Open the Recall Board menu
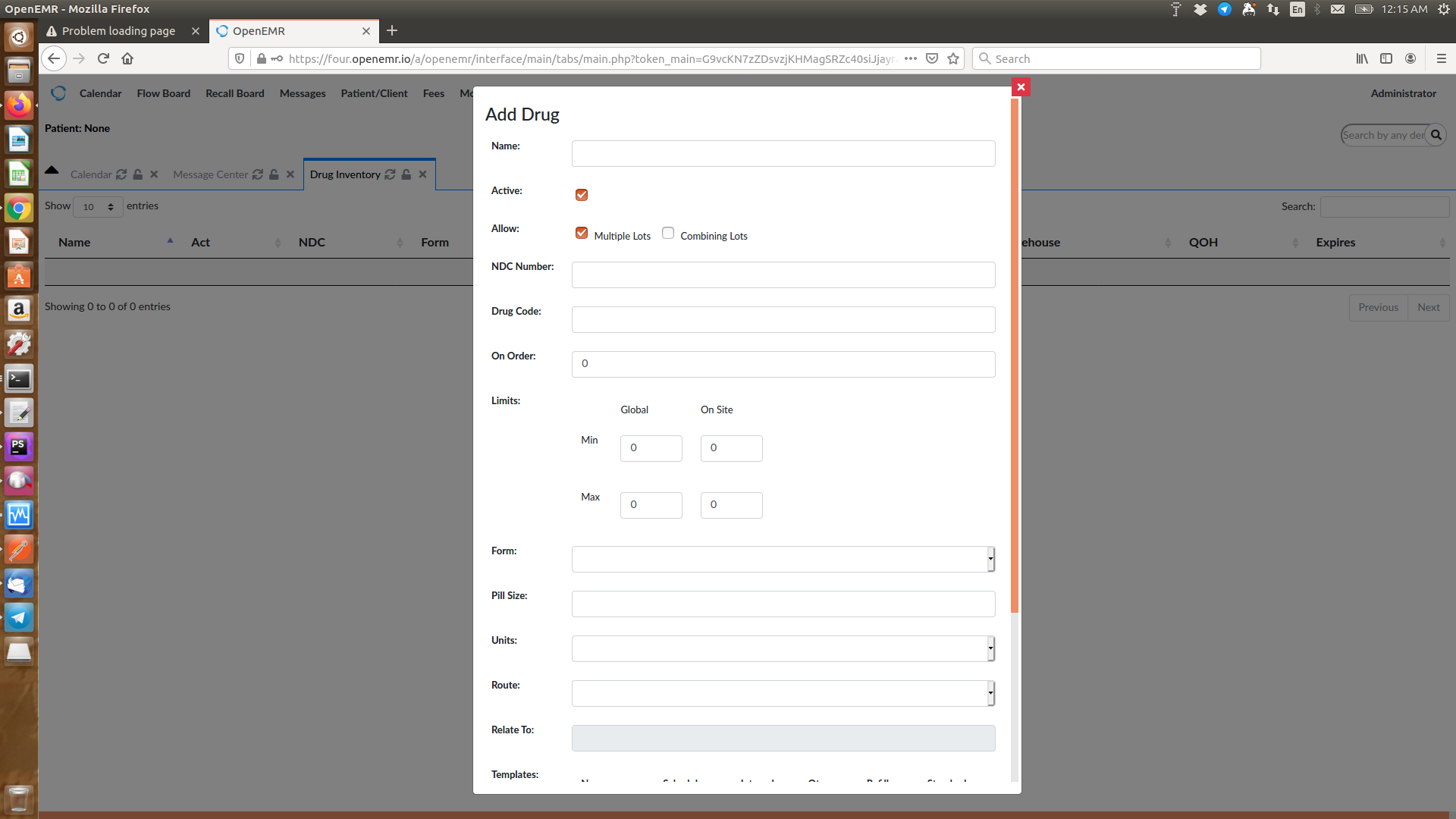 tap(235, 93)
